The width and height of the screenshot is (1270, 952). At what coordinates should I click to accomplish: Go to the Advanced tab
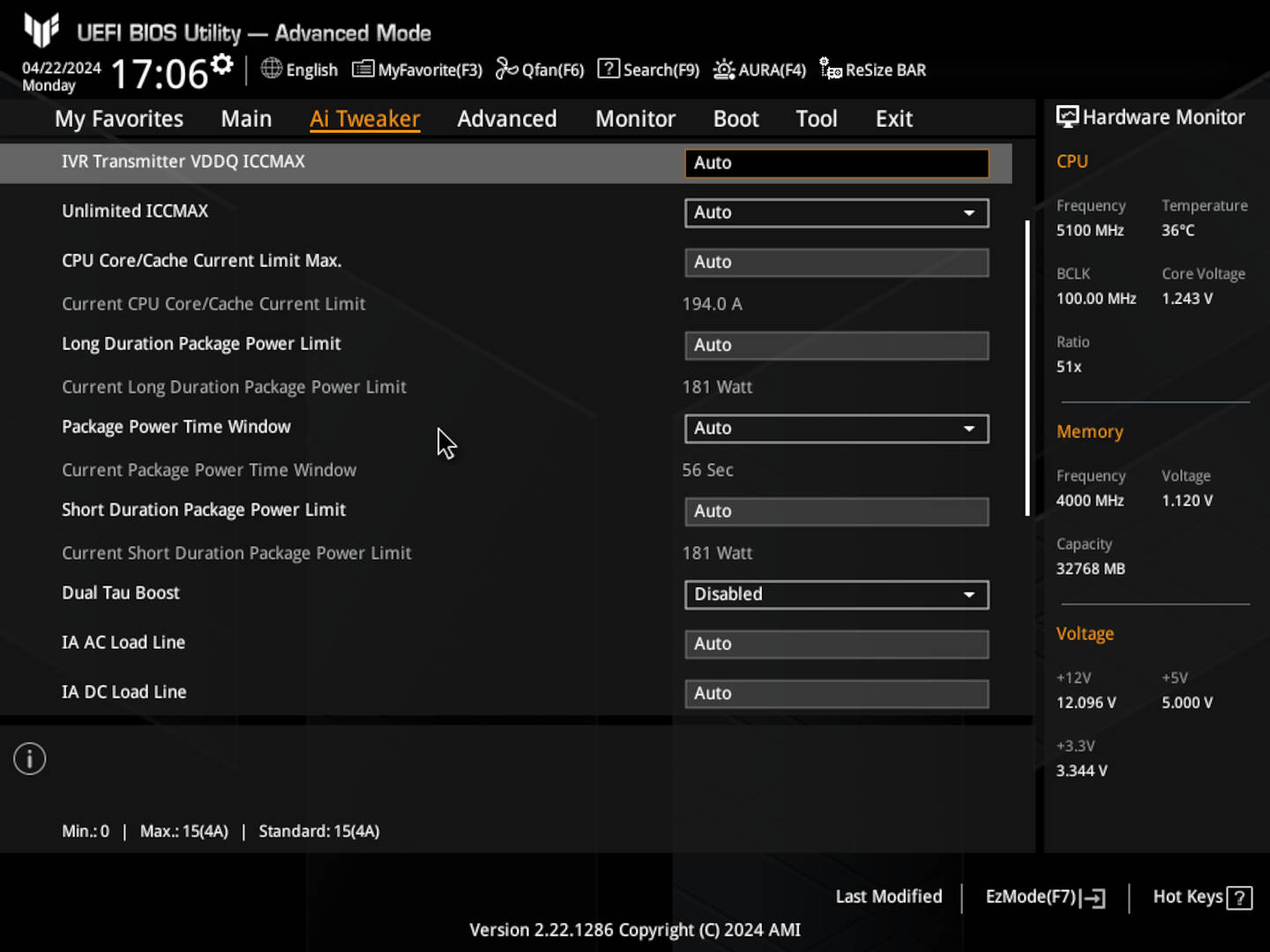(x=507, y=119)
